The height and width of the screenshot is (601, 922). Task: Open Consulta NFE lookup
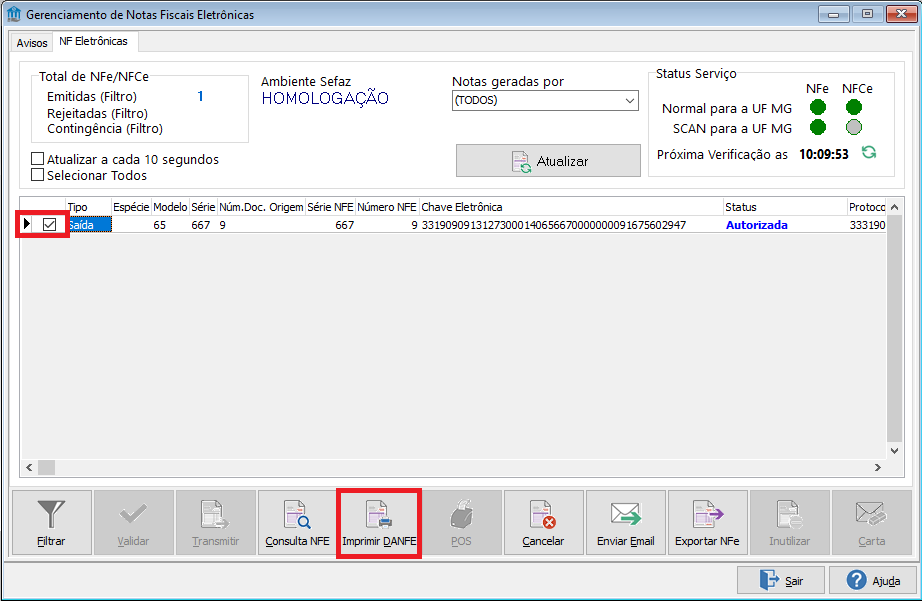(298, 523)
